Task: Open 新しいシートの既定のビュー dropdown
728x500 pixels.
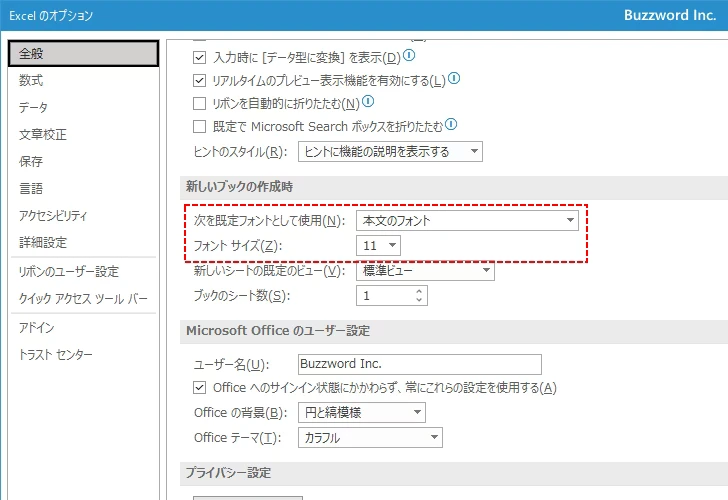Action: 425,271
